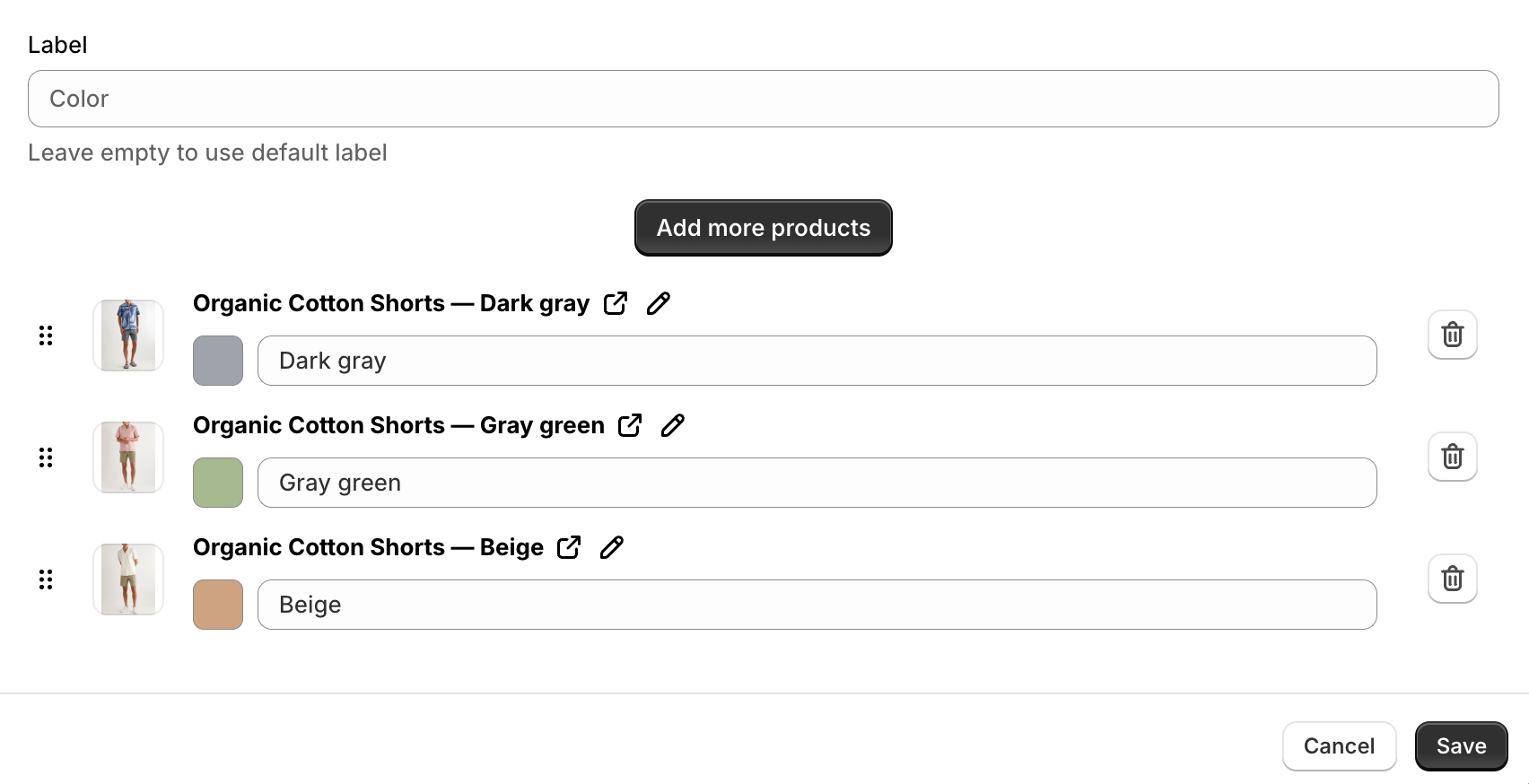This screenshot has height=784, width=1529.
Task: Click the pencil icon next to Dark gray variant
Action: [659, 303]
